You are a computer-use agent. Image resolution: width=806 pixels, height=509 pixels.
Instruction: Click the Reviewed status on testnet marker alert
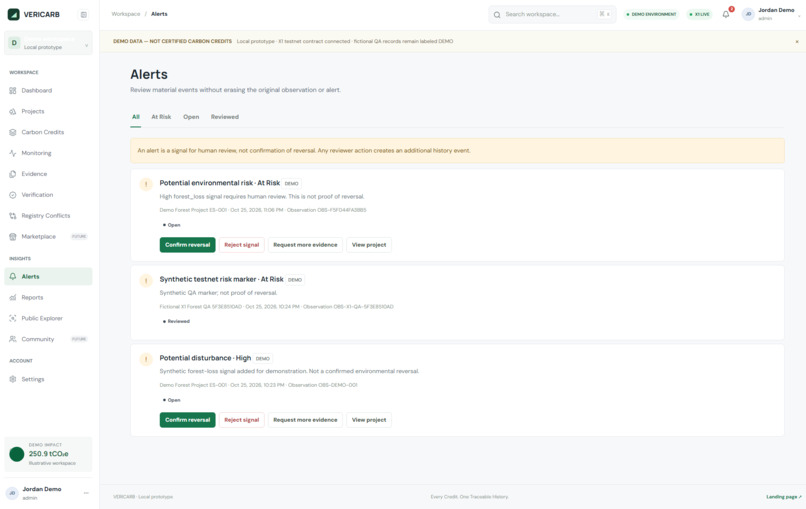(176, 321)
